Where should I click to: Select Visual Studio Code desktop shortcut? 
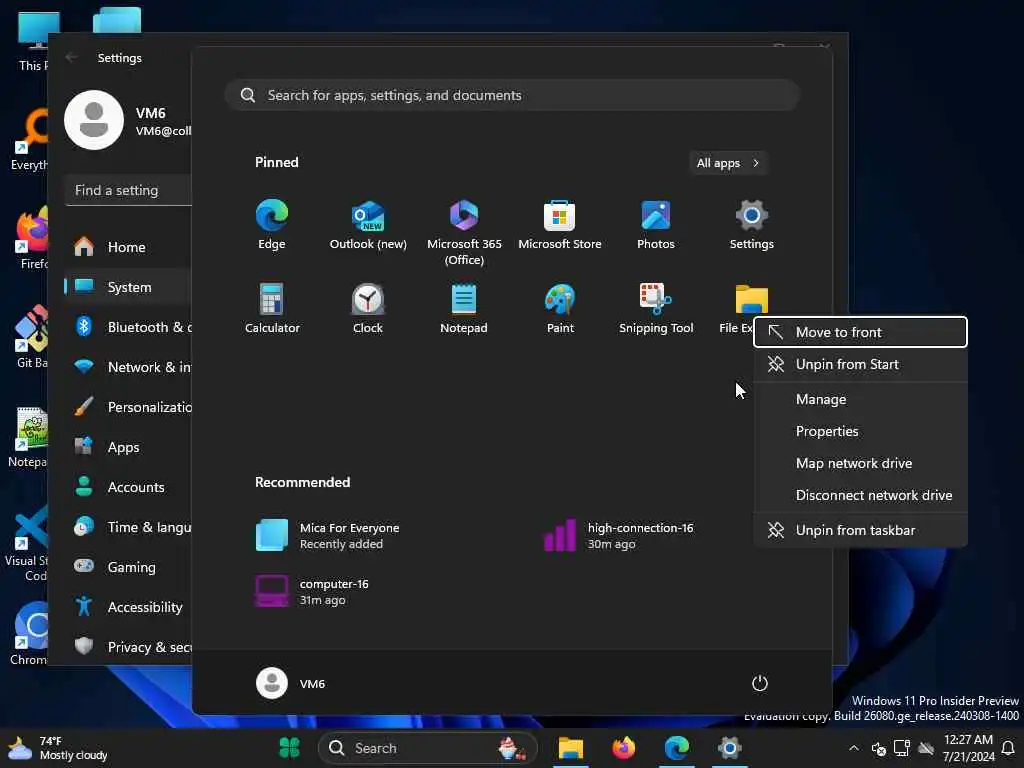pos(27,543)
